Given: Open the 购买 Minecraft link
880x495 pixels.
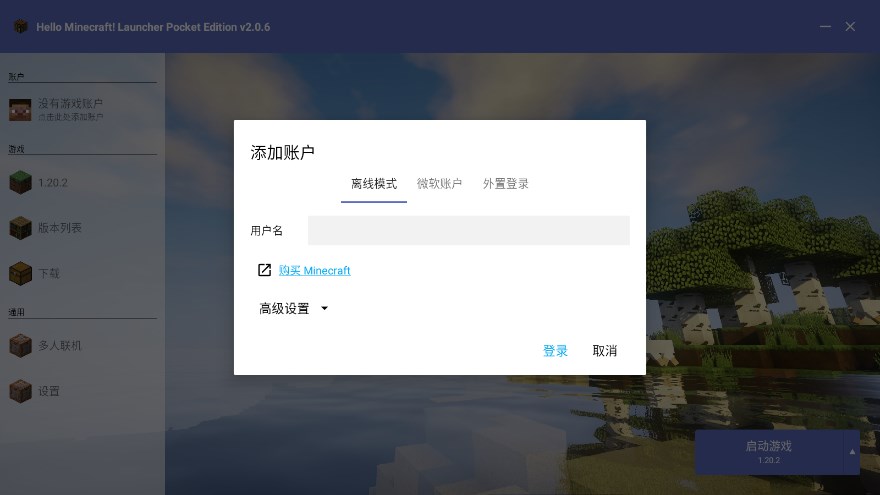Looking at the screenshot, I should point(314,271).
